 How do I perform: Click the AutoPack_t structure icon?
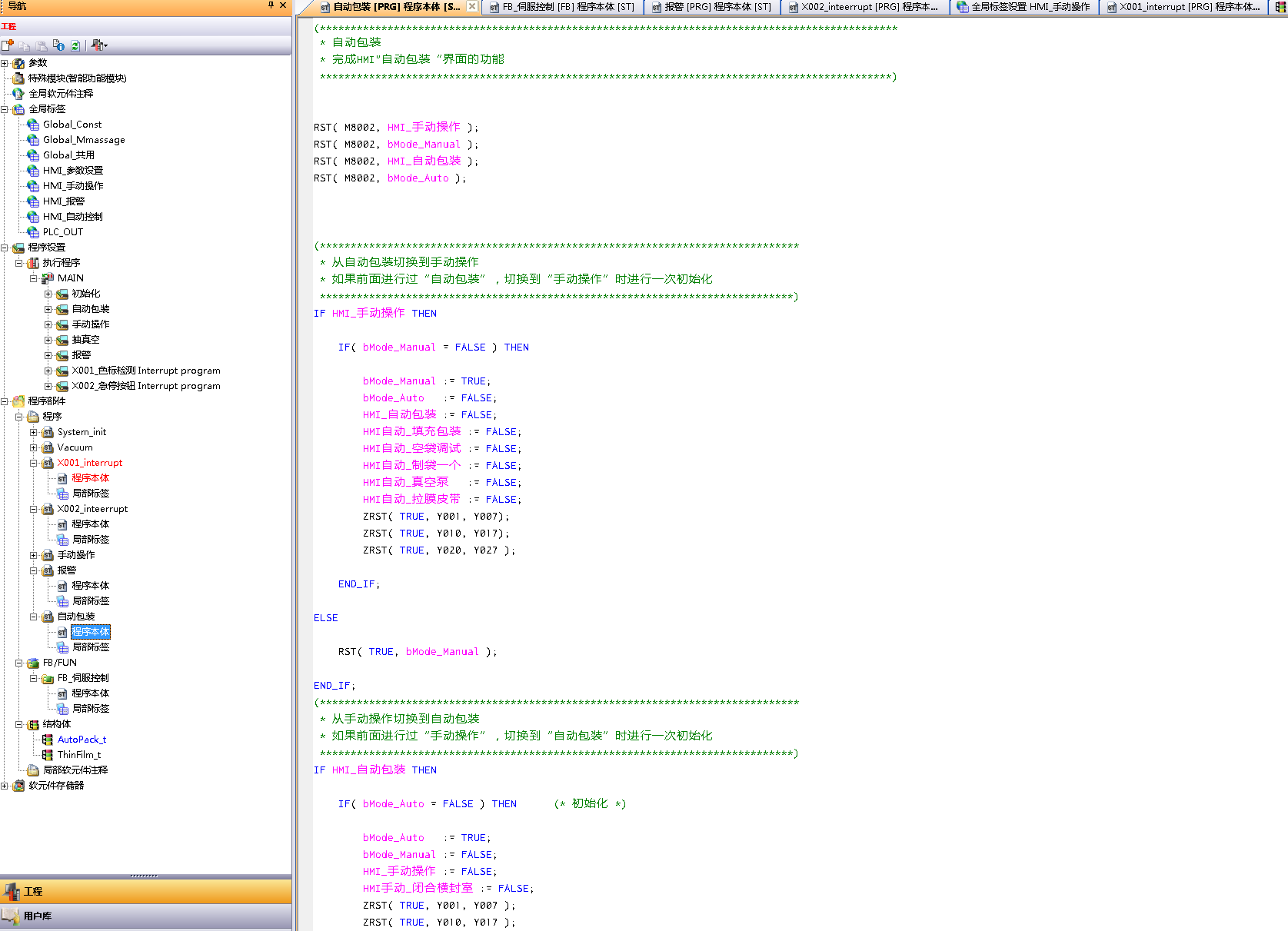48,740
